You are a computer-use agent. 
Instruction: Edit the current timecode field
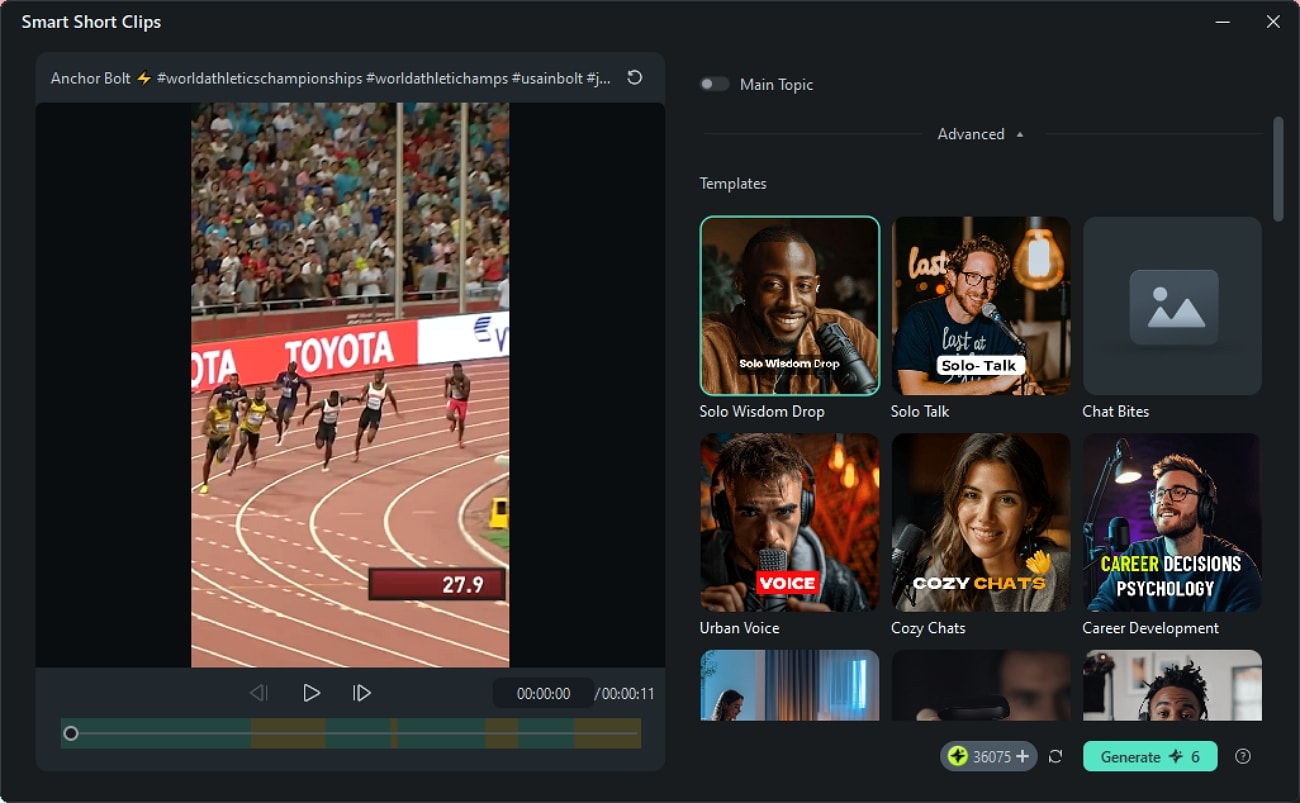[x=542, y=692]
